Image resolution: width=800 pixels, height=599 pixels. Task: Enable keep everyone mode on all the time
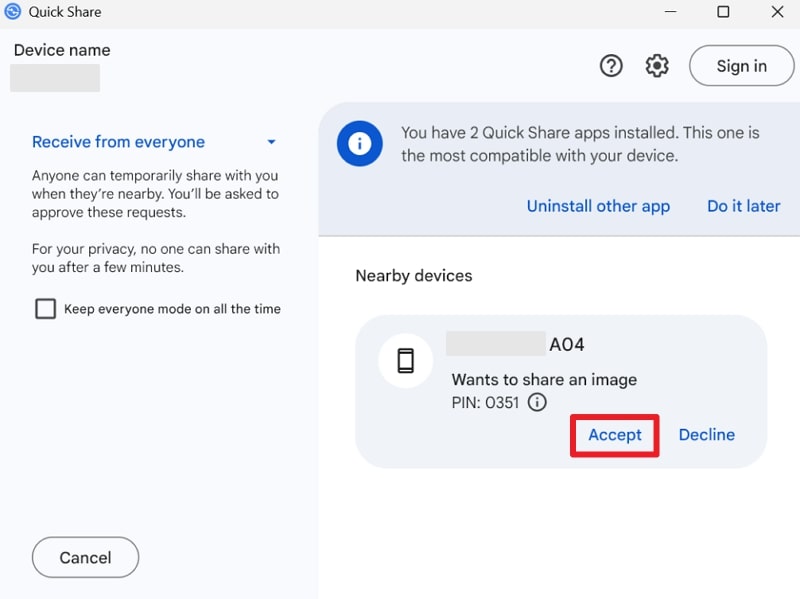coord(45,309)
